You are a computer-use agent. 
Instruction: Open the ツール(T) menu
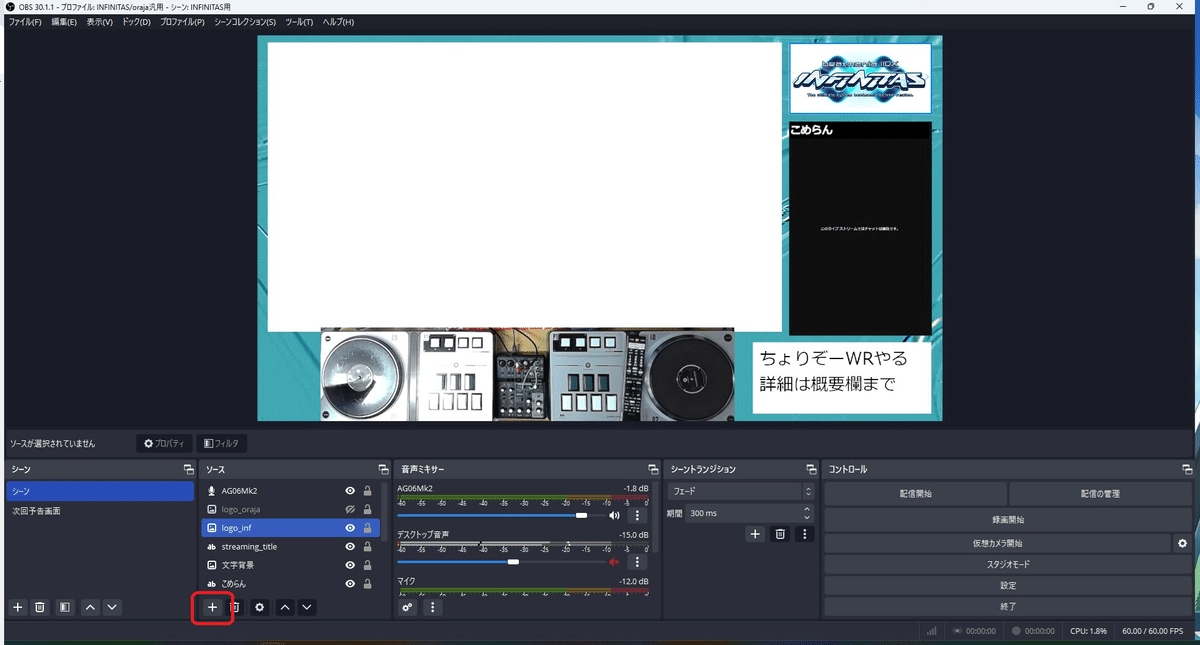coord(299,22)
